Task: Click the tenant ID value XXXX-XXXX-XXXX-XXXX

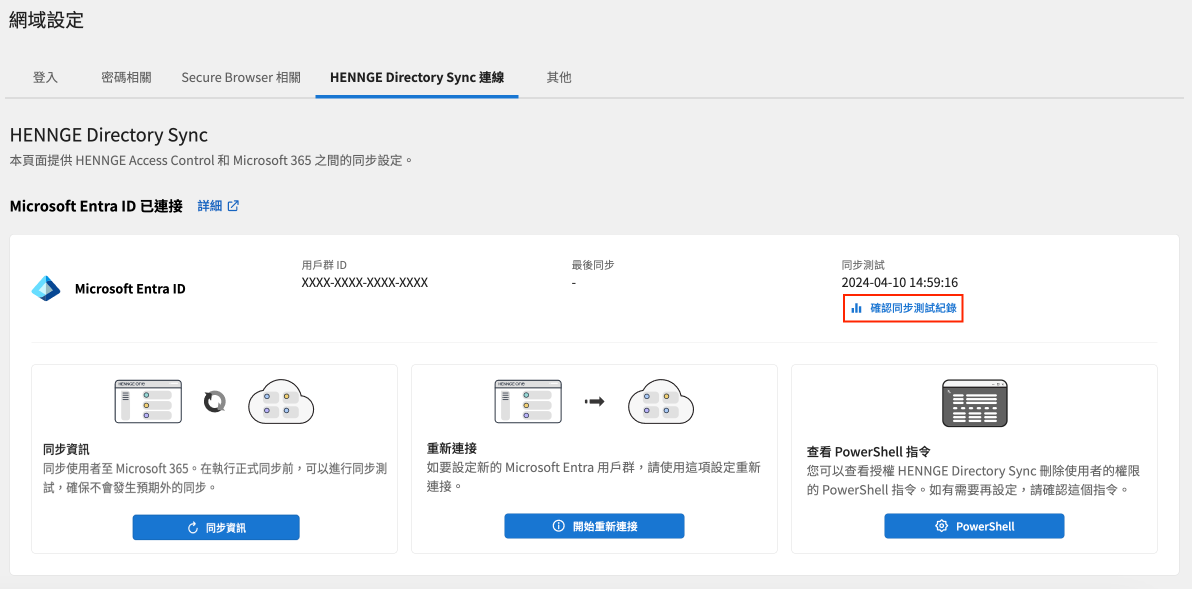Action: 365,283
